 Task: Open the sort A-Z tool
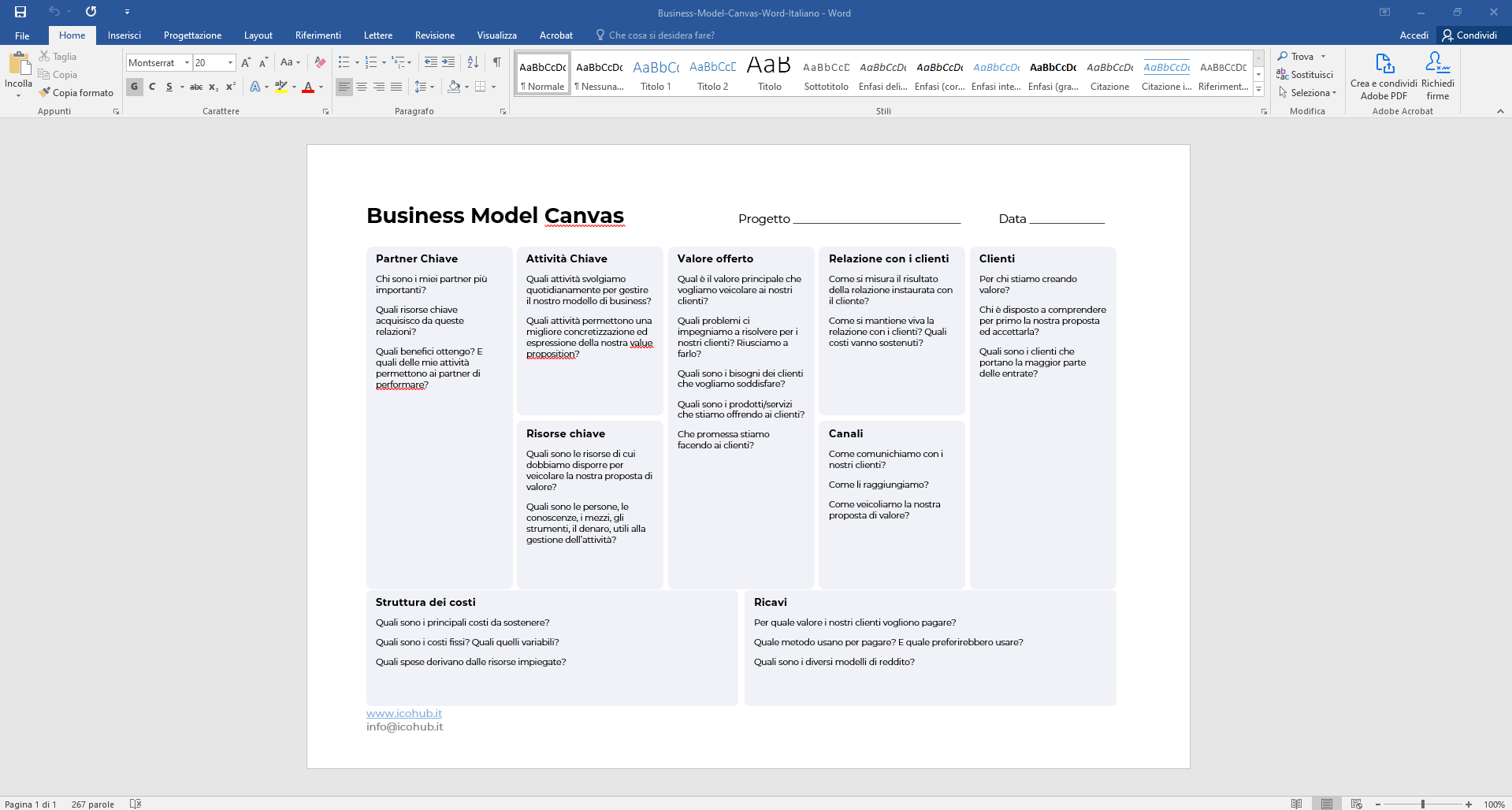pos(472,62)
